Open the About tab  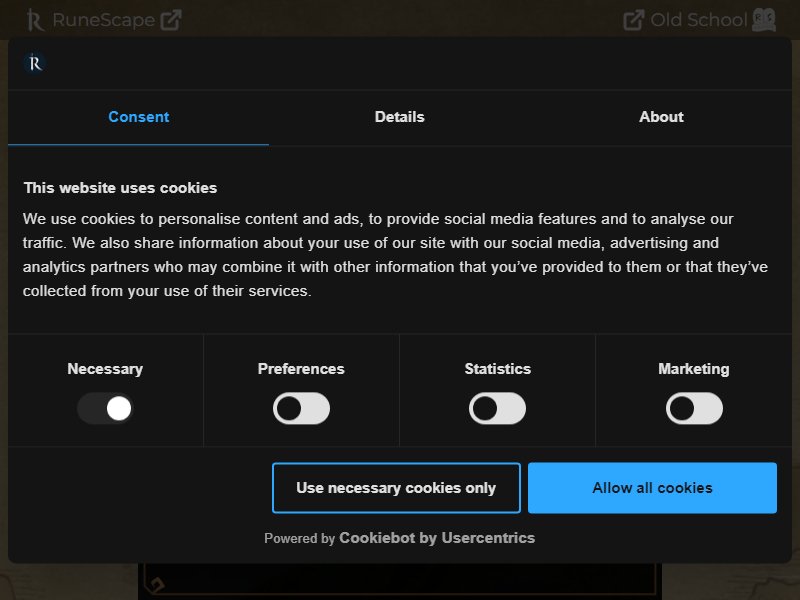pos(661,117)
